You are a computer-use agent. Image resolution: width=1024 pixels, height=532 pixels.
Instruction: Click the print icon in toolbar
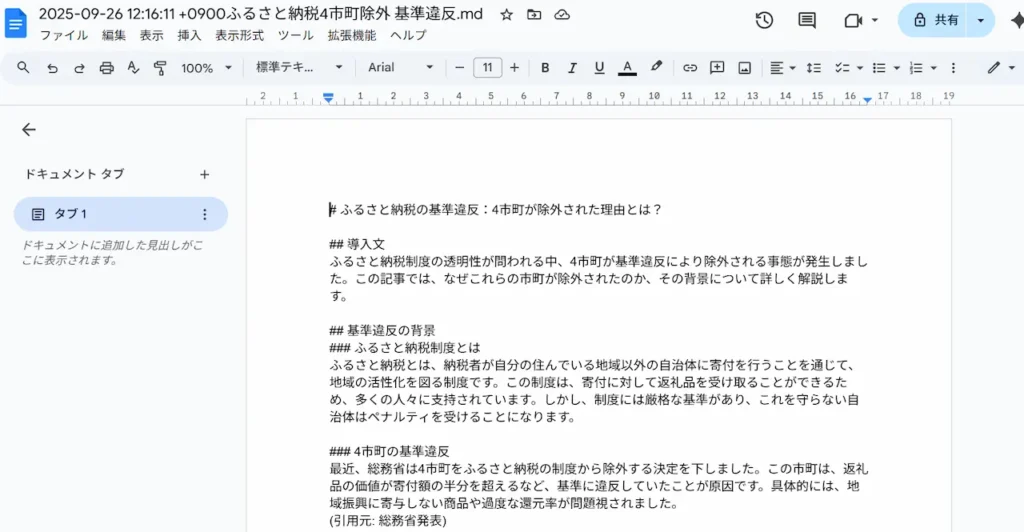click(x=106, y=68)
